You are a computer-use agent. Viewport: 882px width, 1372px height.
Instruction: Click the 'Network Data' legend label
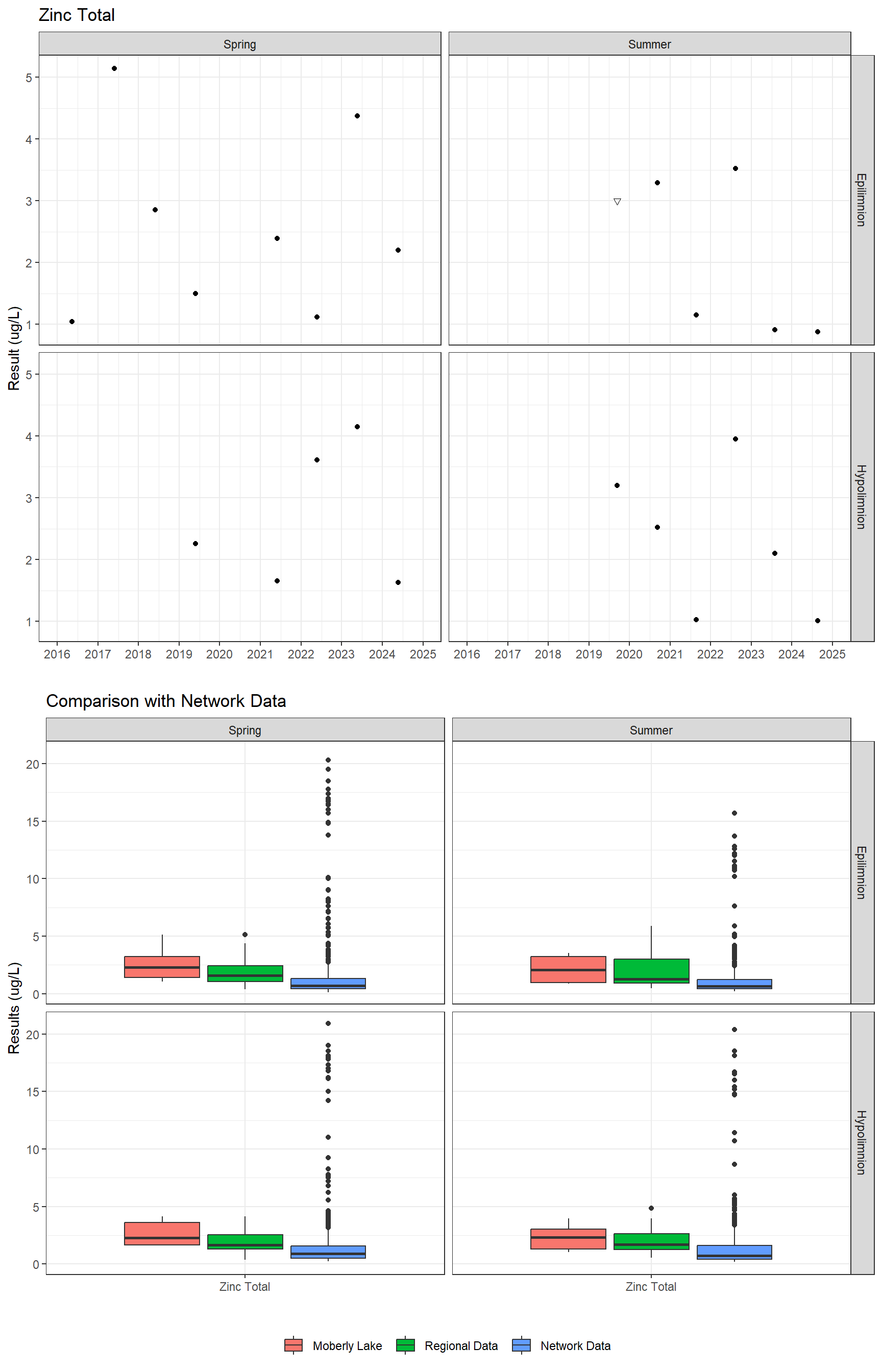[576, 1345]
